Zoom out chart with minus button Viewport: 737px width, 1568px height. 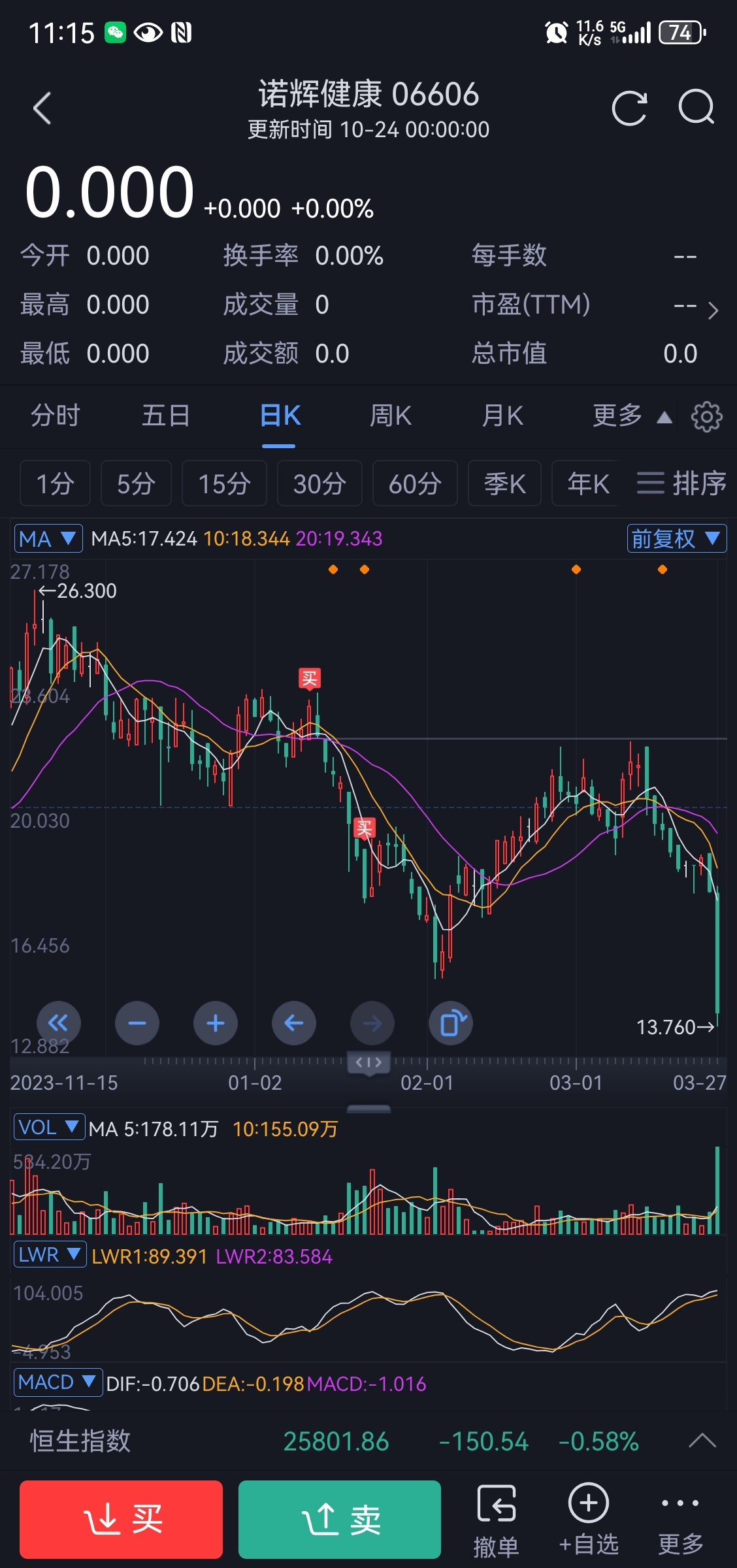pos(137,1022)
